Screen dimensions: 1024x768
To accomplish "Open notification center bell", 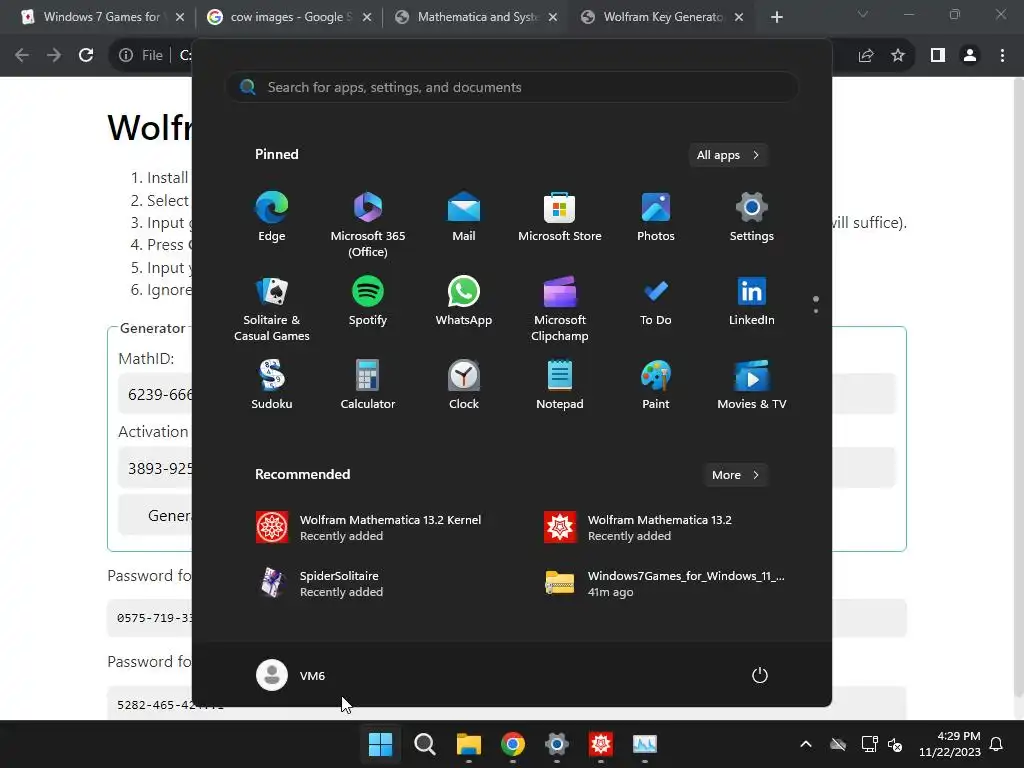I will click(x=997, y=744).
